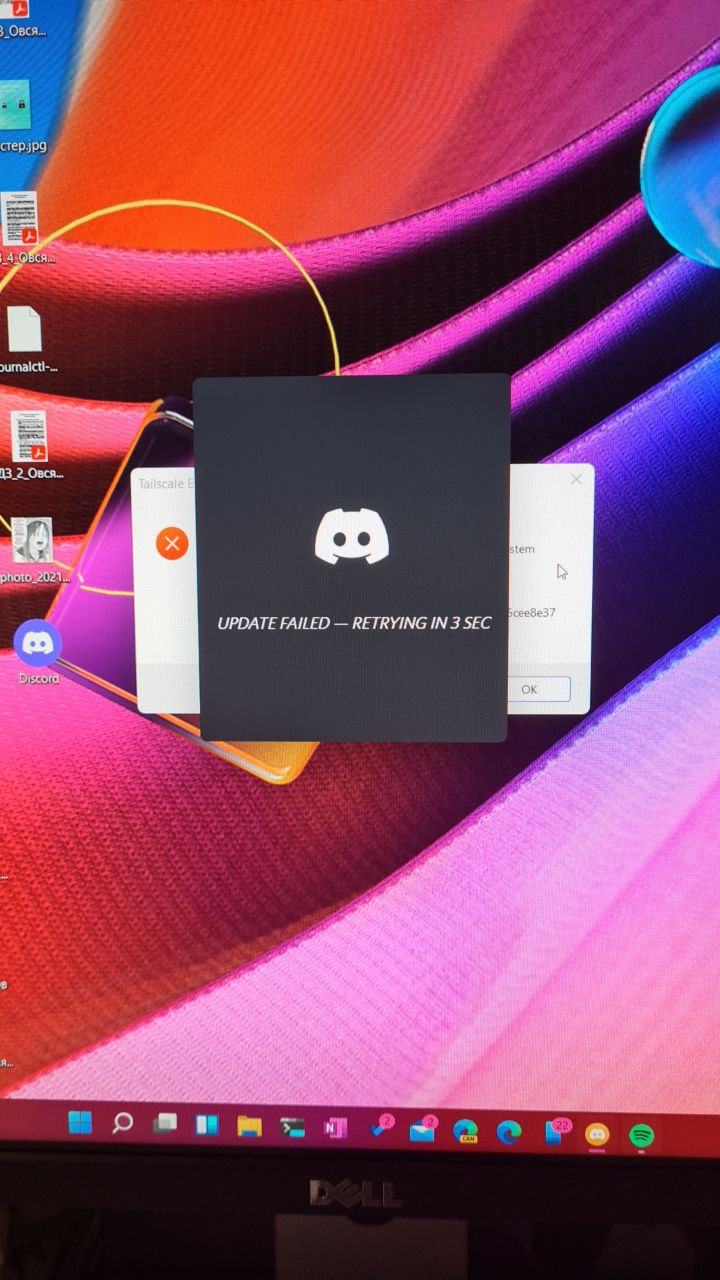Open OneNote from the taskbar
This screenshot has height=1280, width=720.
point(335,1128)
